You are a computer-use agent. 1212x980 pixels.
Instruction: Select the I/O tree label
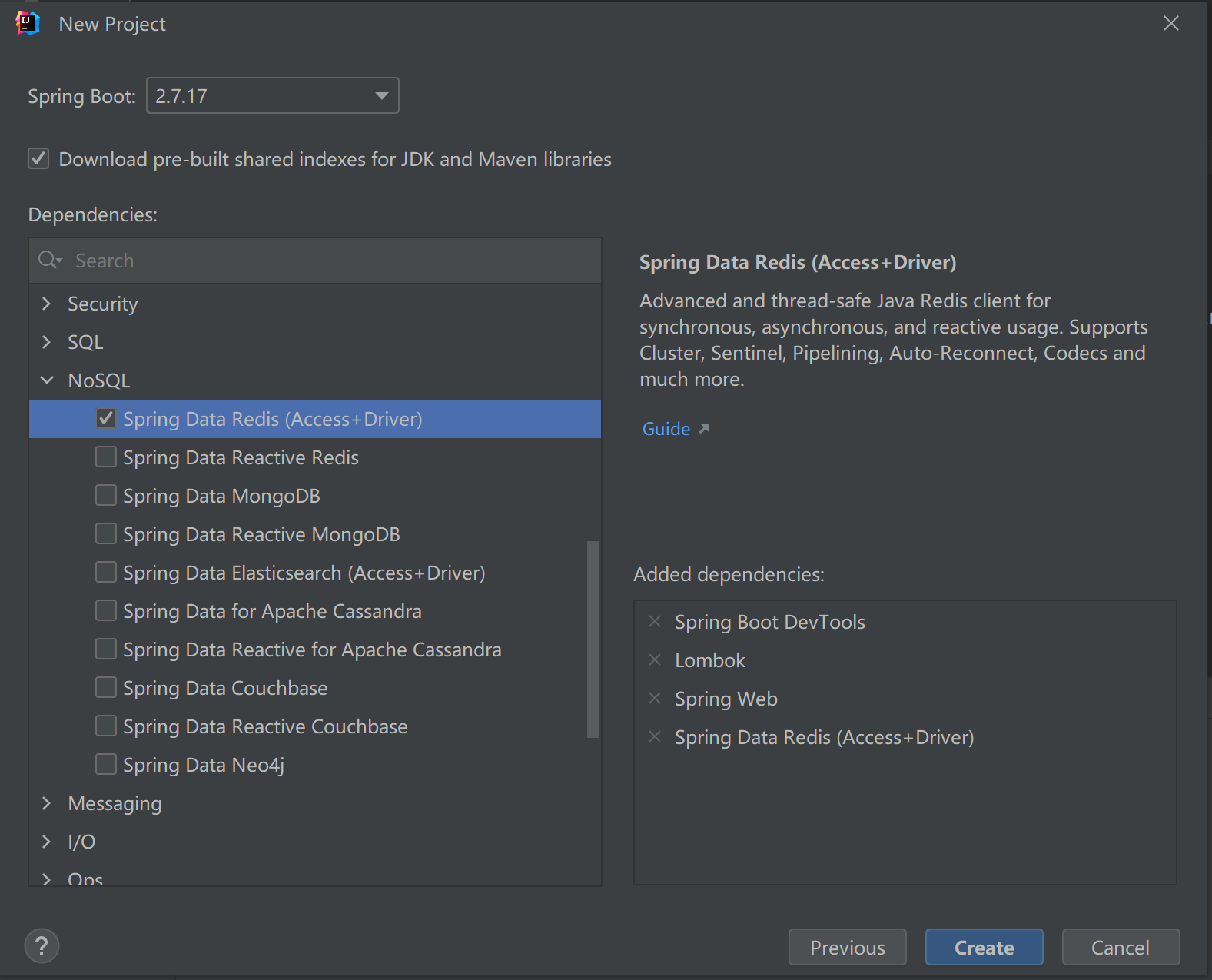pos(81,842)
